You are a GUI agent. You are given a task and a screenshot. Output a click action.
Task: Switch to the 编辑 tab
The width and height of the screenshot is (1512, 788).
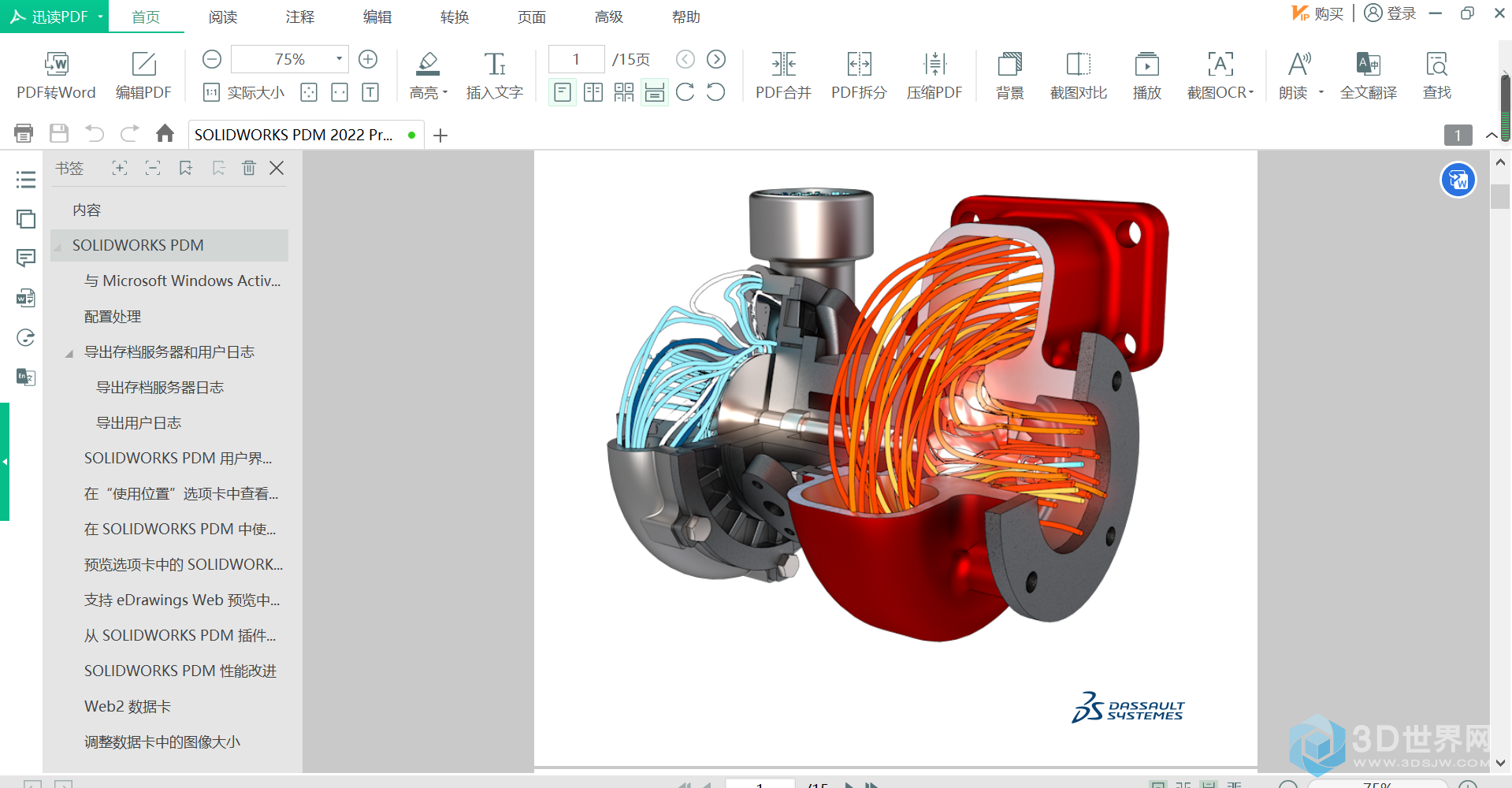click(x=377, y=17)
